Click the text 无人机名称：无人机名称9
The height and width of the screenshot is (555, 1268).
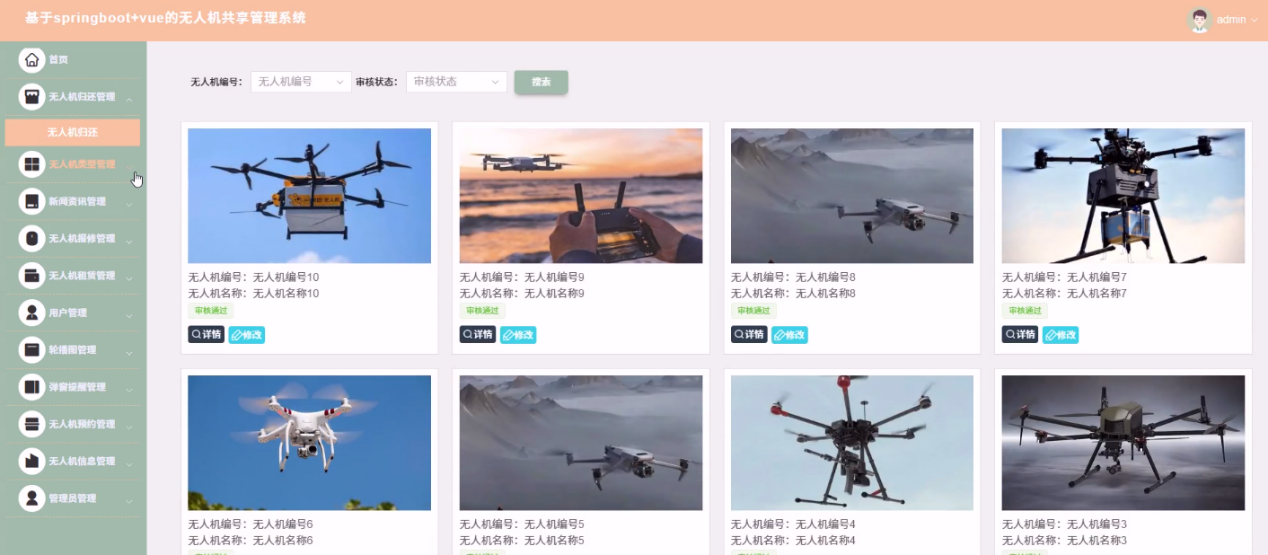point(522,294)
